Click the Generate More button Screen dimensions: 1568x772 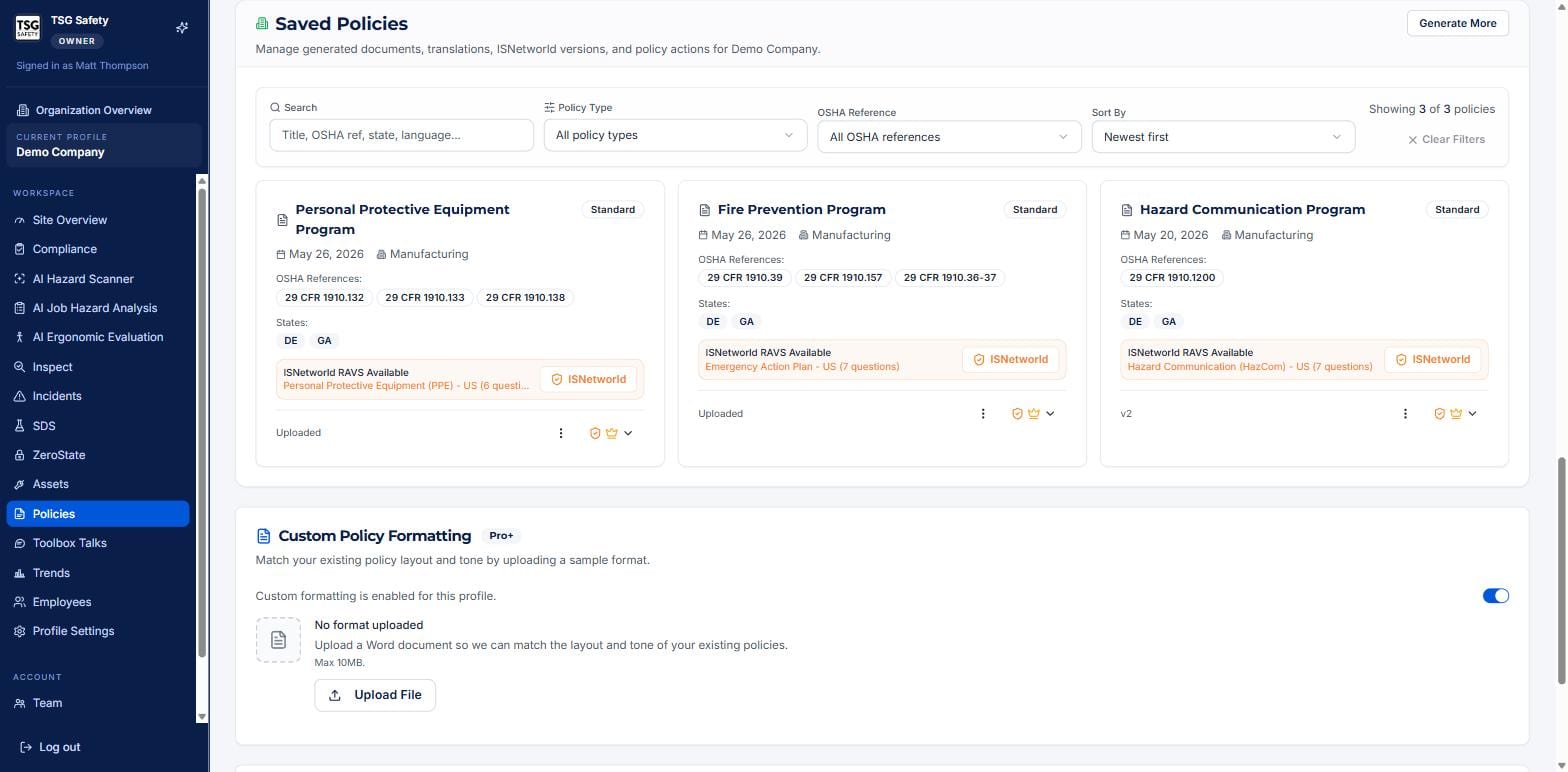(x=1458, y=23)
